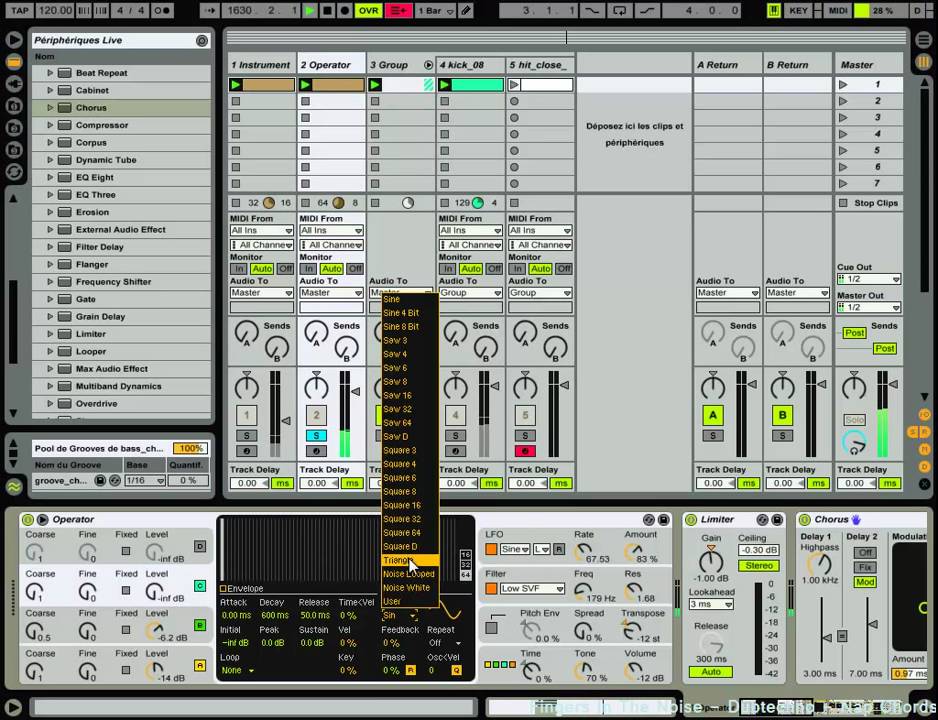Click the transport Stop button

tap(327, 10)
